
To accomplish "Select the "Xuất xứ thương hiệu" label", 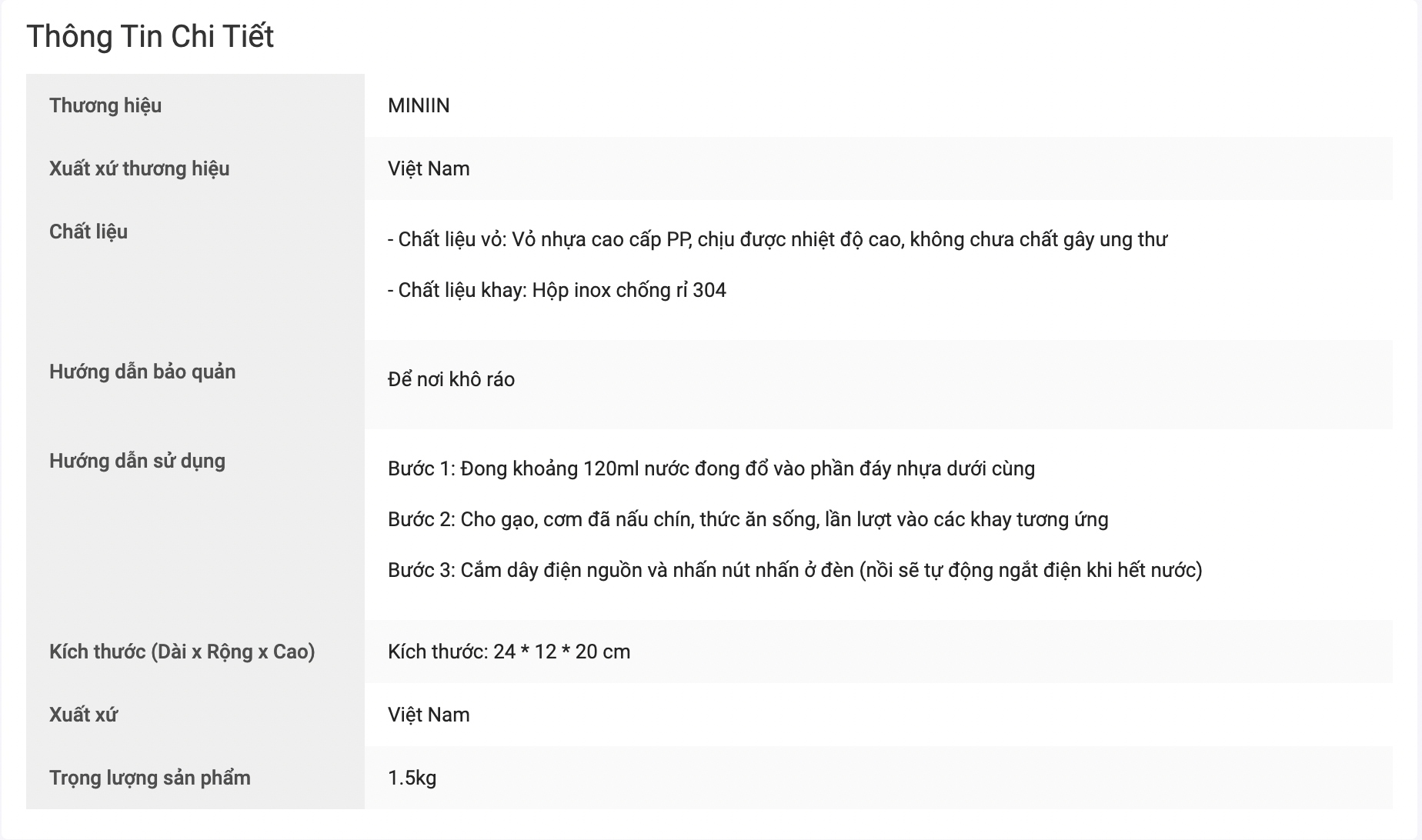I will 139,168.
